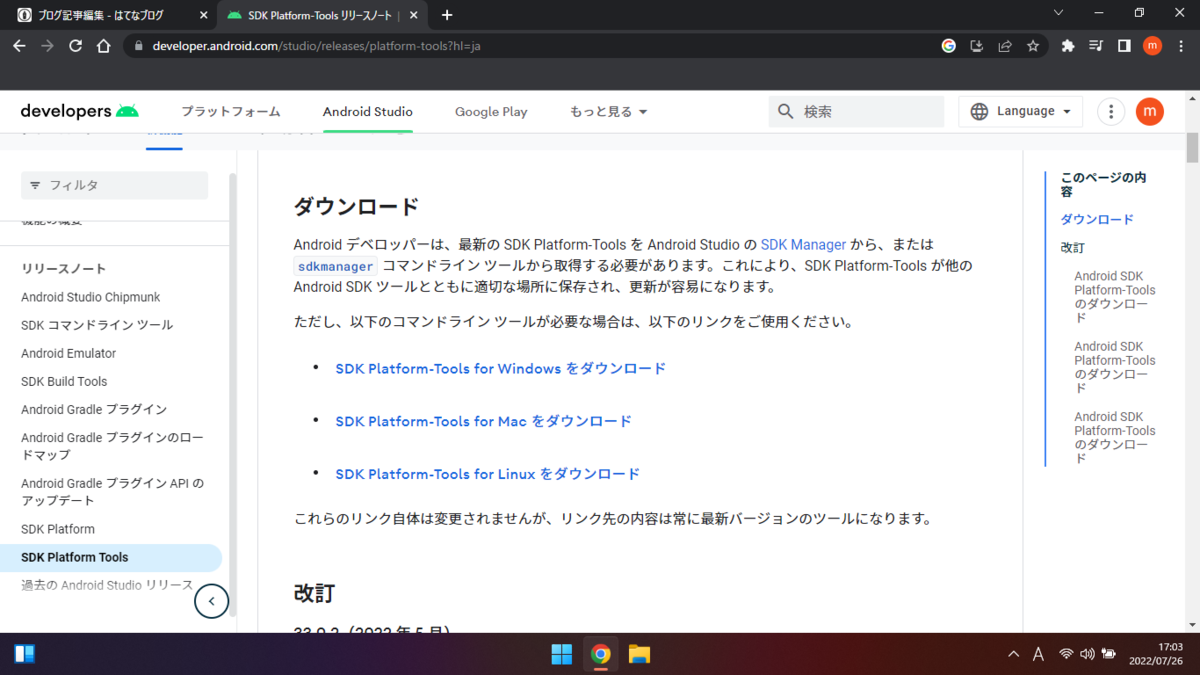Click the page vertical scrollbar thumb
The image size is (1200, 675).
[1192, 146]
